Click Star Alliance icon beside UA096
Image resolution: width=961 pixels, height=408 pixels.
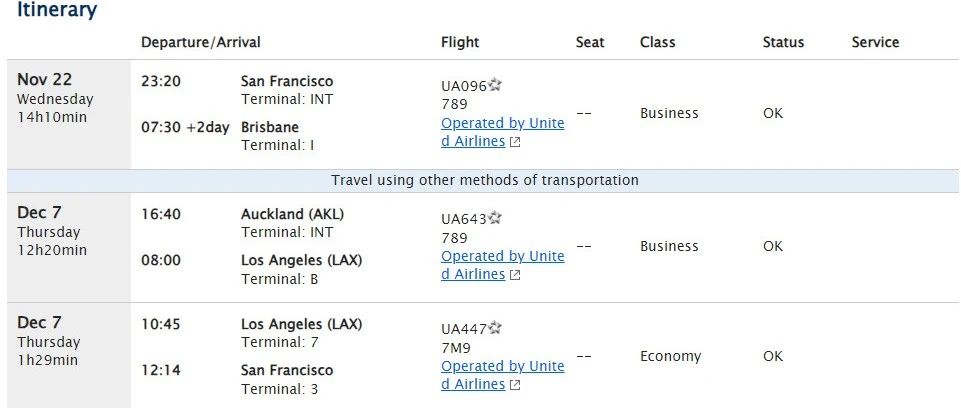coord(495,85)
